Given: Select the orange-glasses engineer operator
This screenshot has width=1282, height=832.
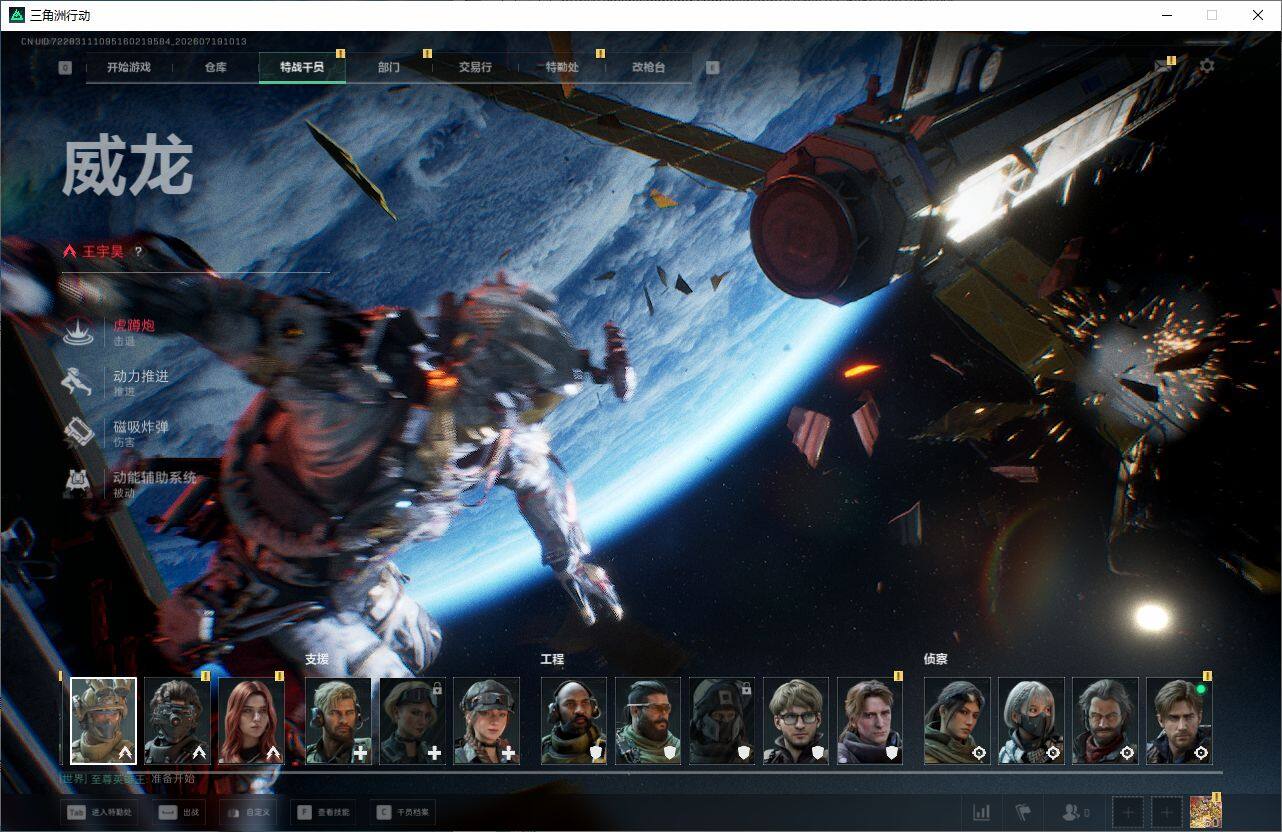Looking at the screenshot, I should click(648, 721).
